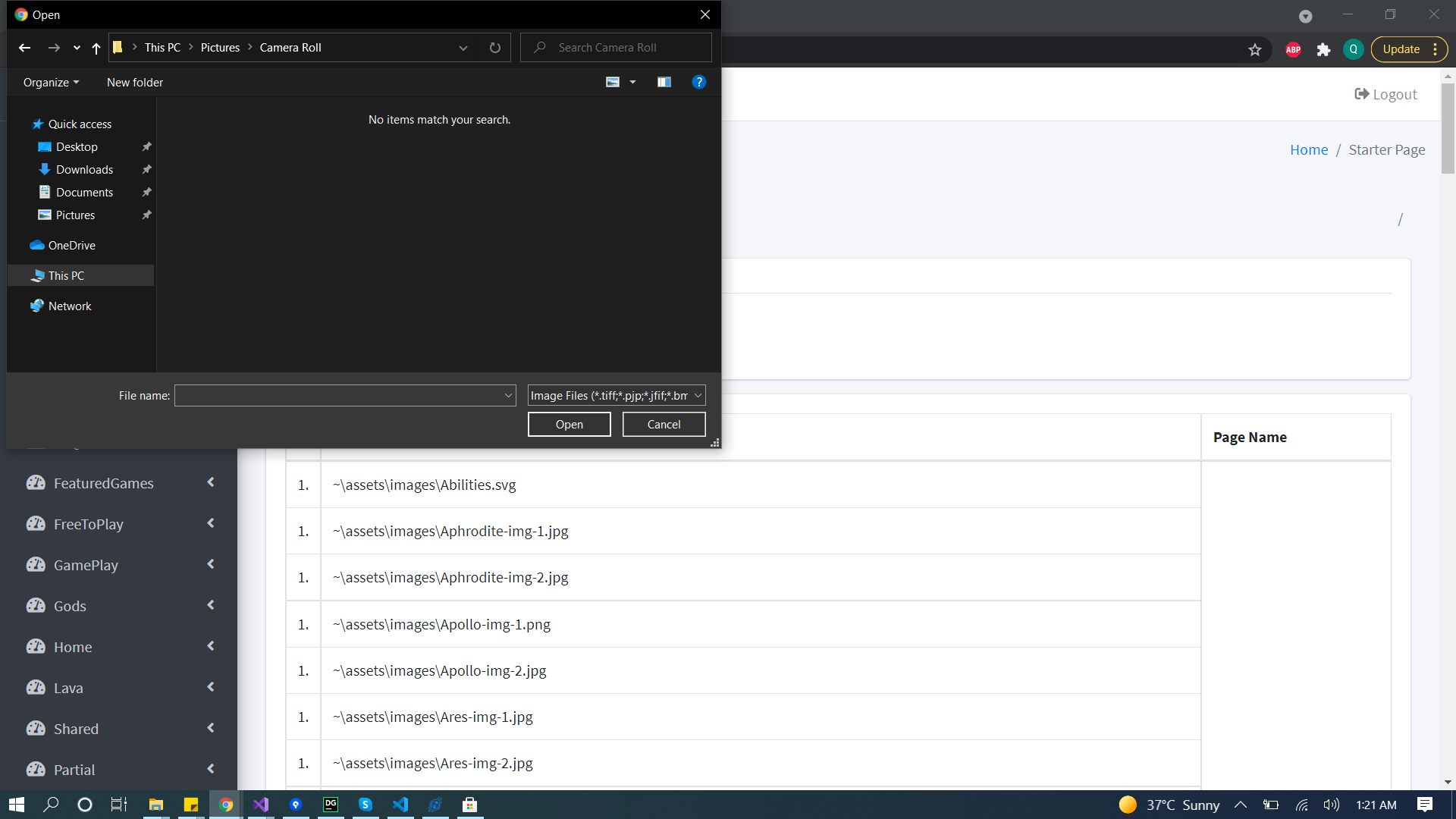Select This PC in the navigation tree
This screenshot has height=819, width=1456.
[x=66, y=275]
